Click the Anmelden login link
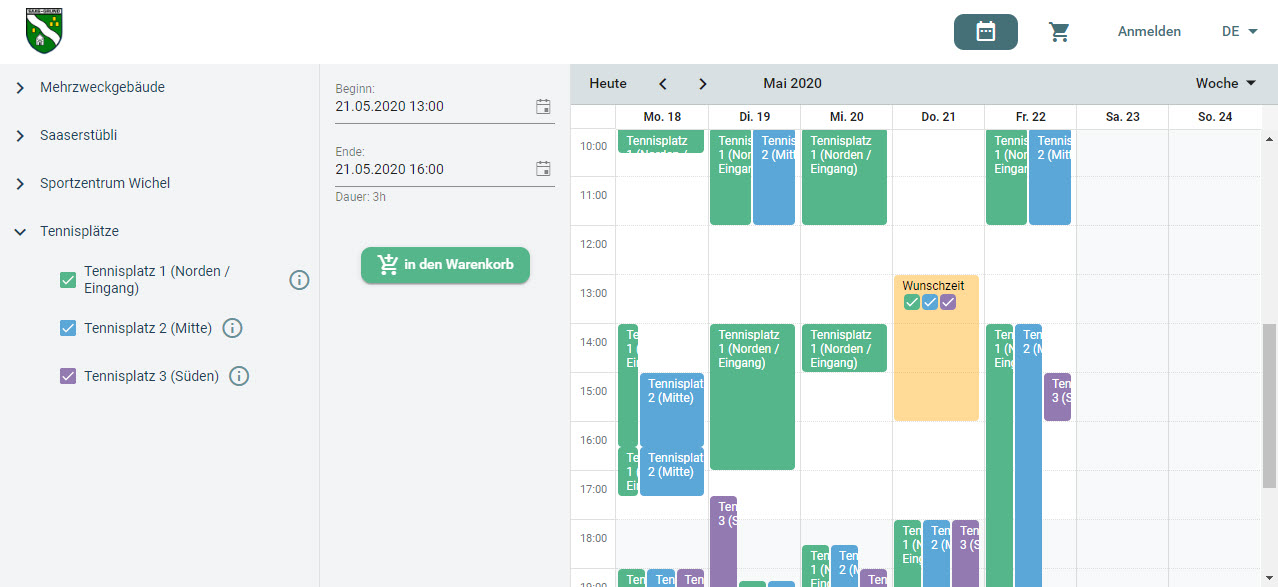Image resolution: width=1278 pixels, height=587 pixels. [x=1149, y=32]
